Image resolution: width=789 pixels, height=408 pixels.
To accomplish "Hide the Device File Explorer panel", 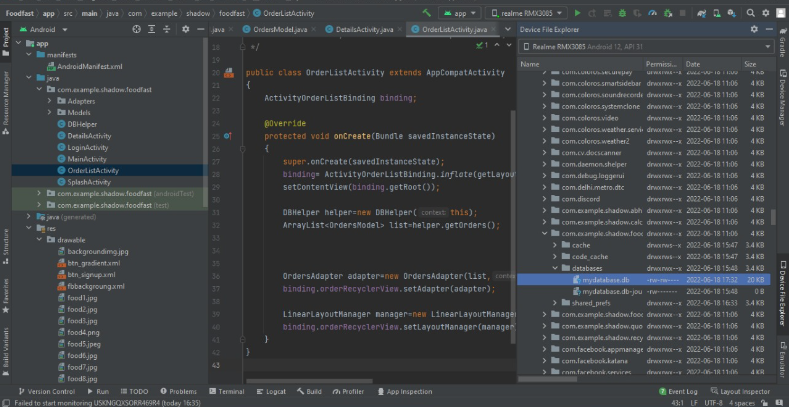I will click(769, 29).
